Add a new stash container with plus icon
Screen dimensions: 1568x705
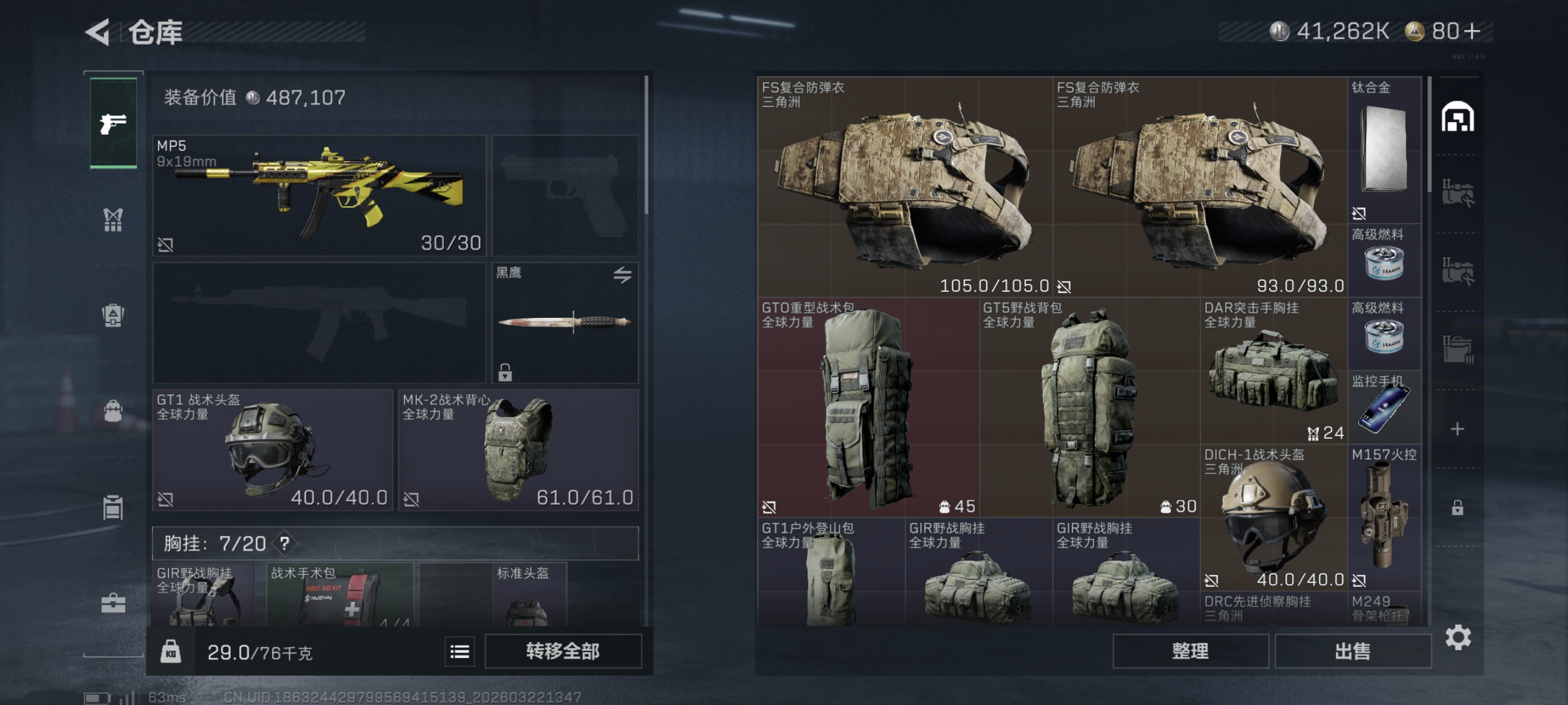[x=1457, y=429]
